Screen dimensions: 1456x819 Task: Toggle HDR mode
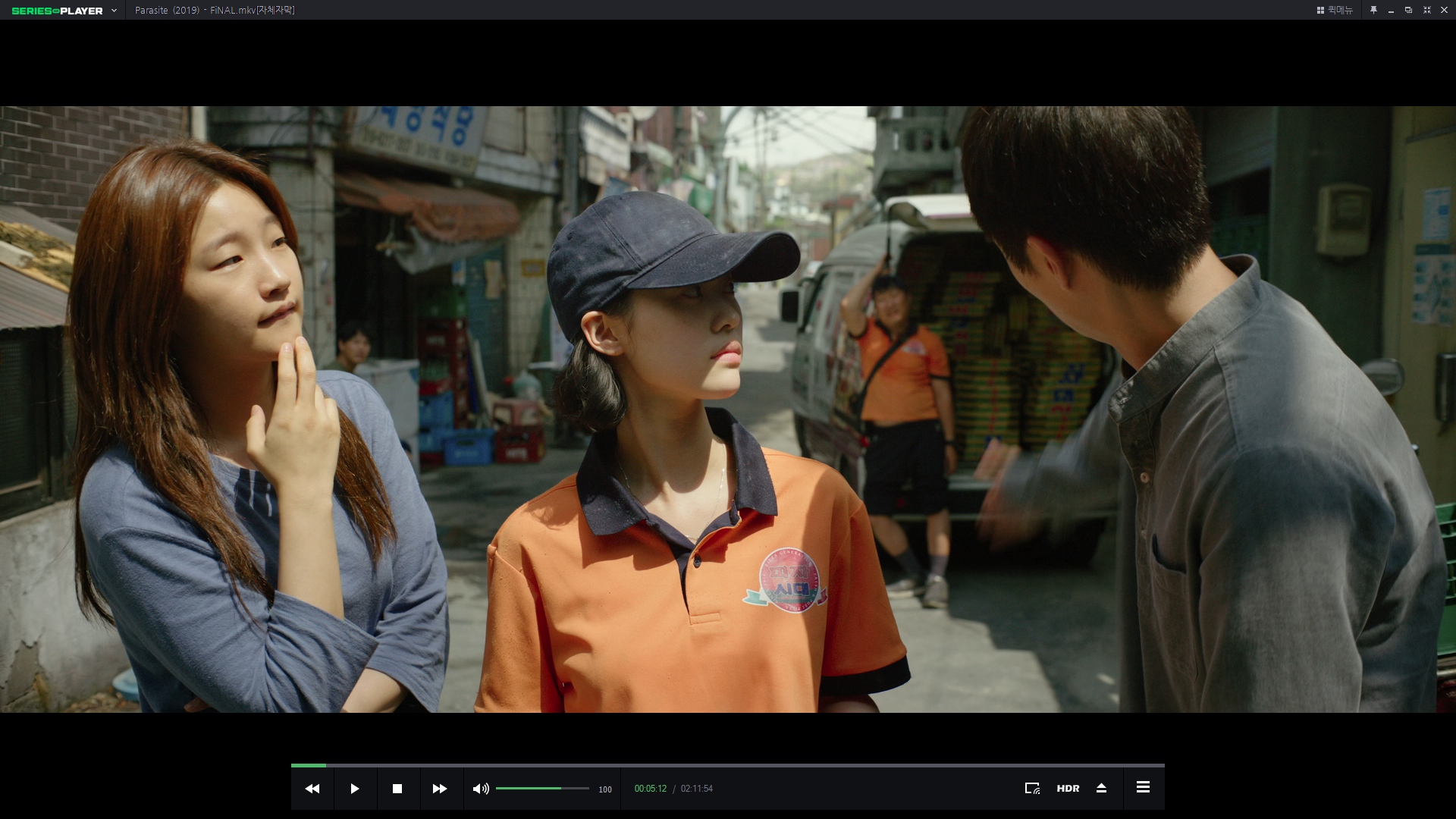click(1068, 789)
